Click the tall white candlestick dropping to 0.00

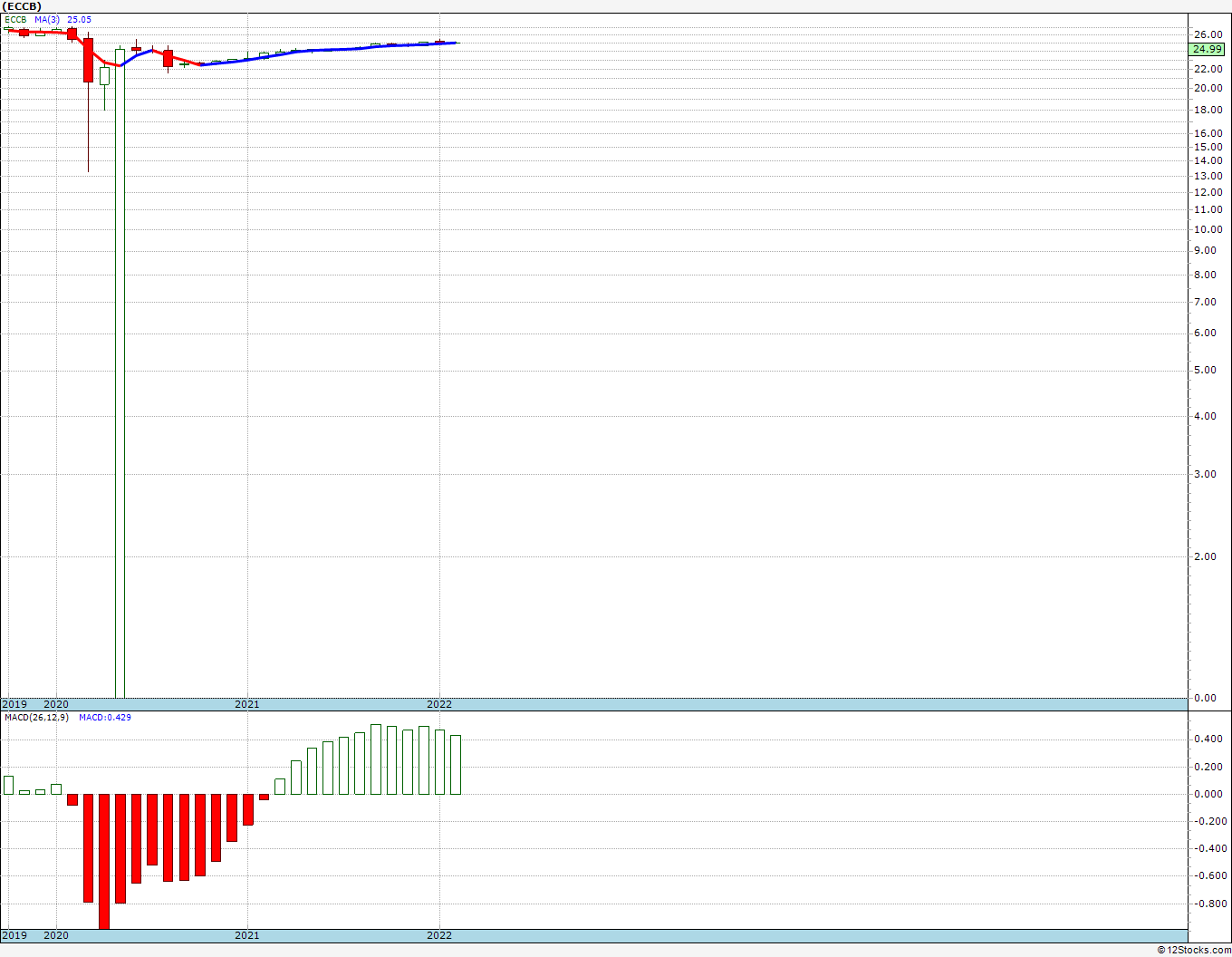[x=120, y=372]
